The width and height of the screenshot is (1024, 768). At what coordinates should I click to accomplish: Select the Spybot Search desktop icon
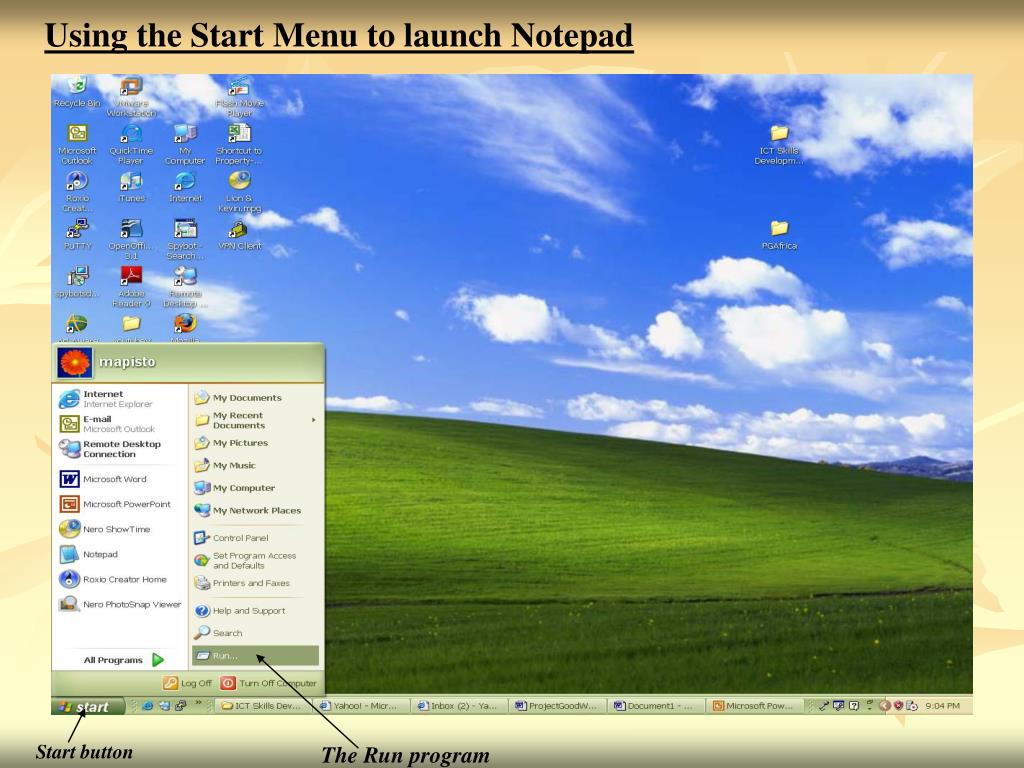tap(185, 240)
